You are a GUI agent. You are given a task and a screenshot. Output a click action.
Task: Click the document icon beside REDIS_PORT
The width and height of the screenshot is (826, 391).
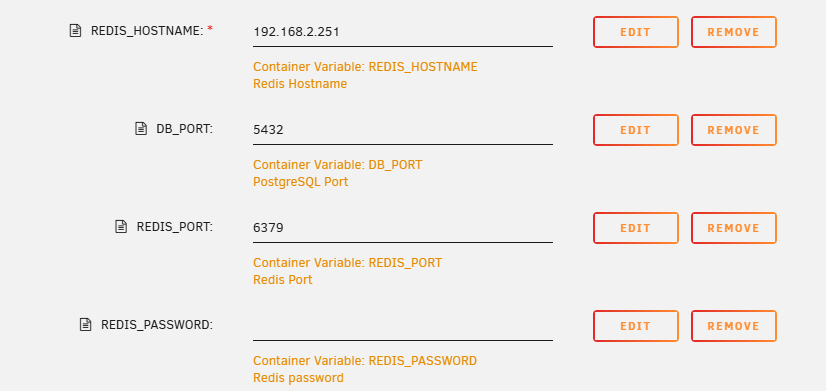pos(121,227)
